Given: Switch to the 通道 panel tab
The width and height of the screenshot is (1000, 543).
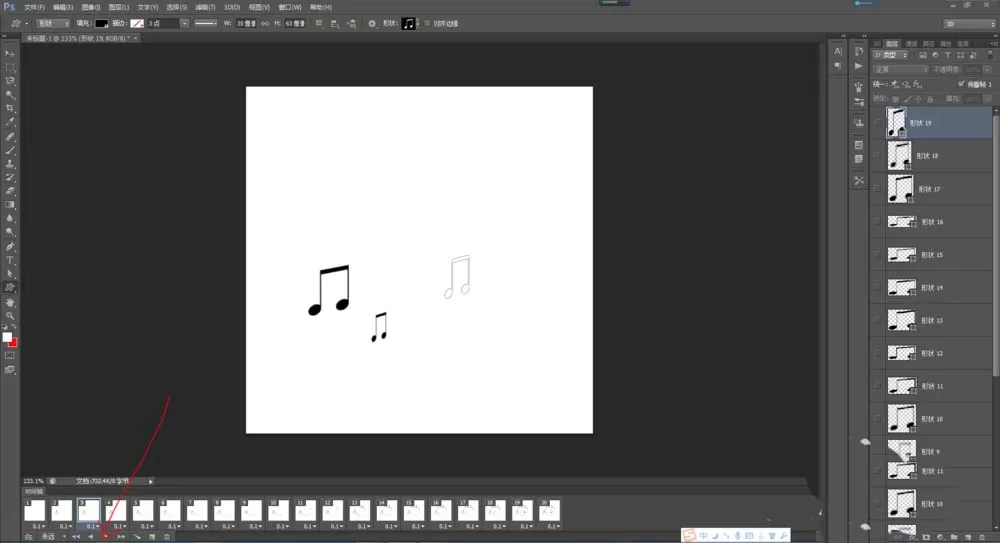Looking at the screenshot, I should click(x=911, y=43).
